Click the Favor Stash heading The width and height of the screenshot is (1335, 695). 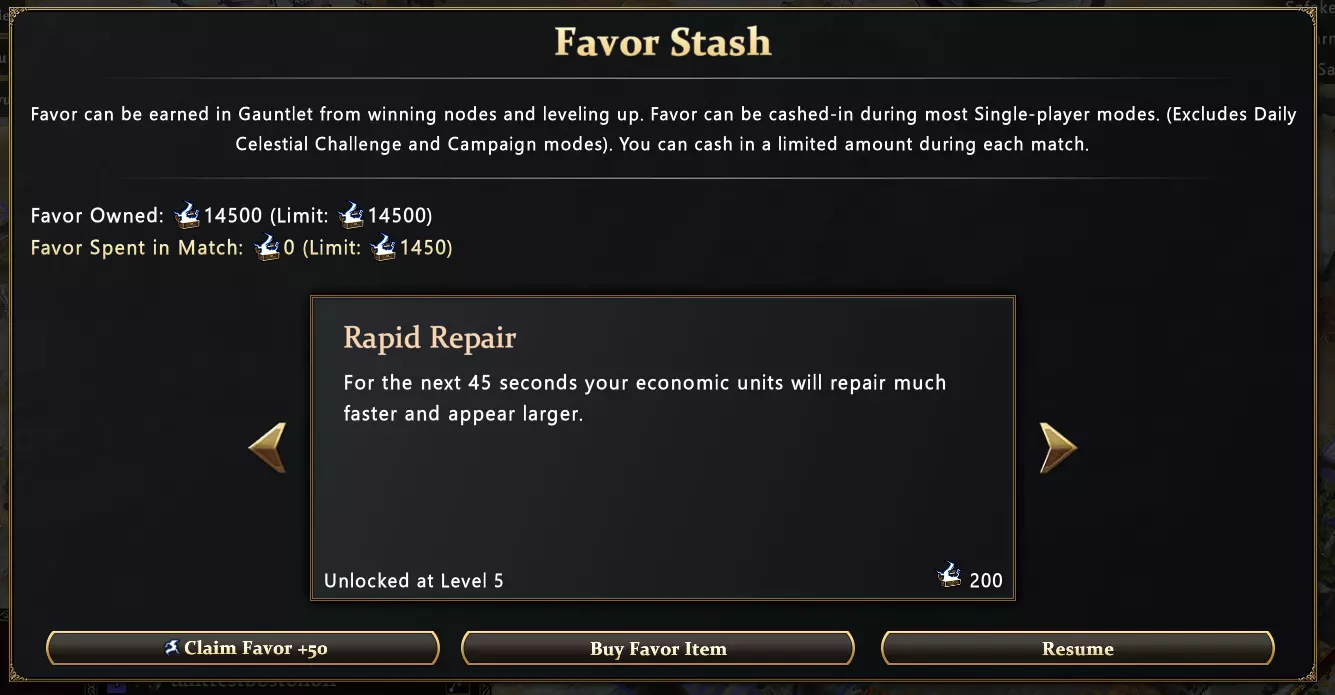663,42
